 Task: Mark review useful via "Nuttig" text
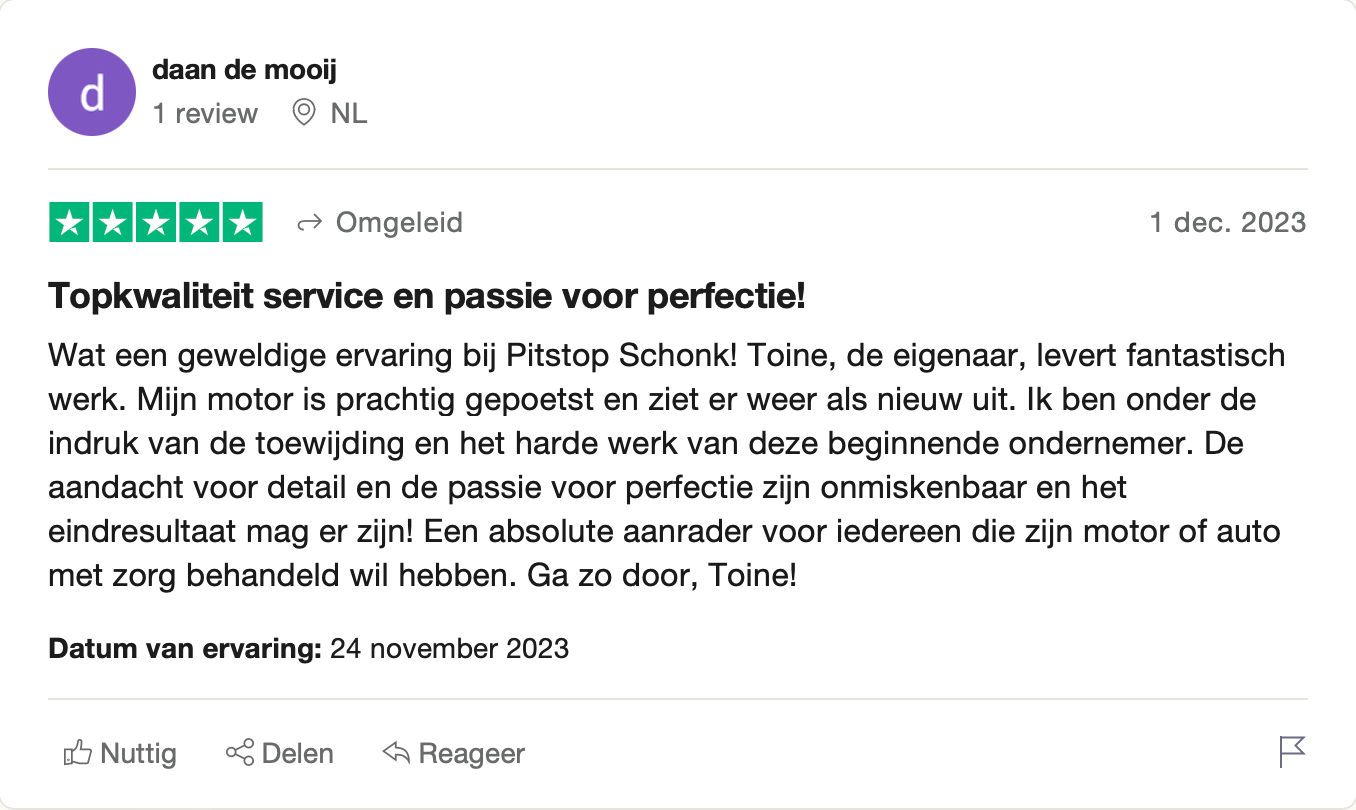tap(138, 753)
